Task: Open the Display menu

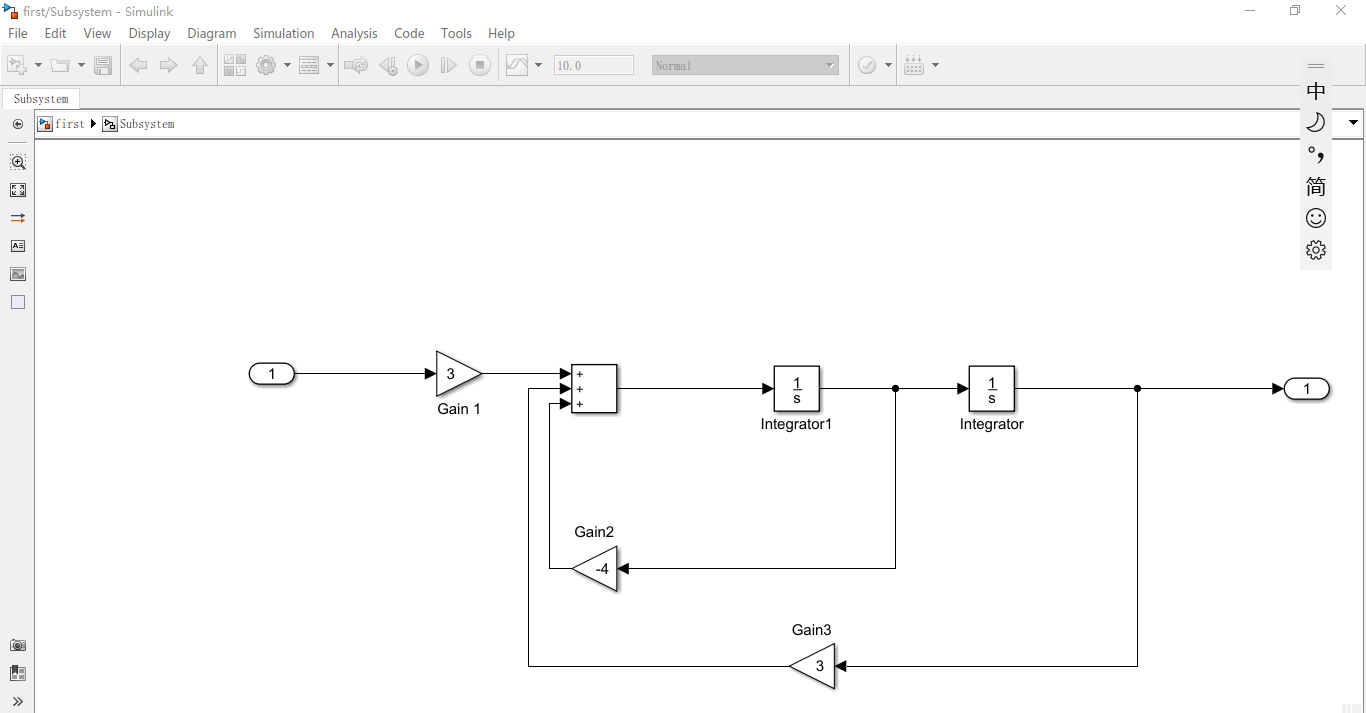Action: tap(150, 33)
